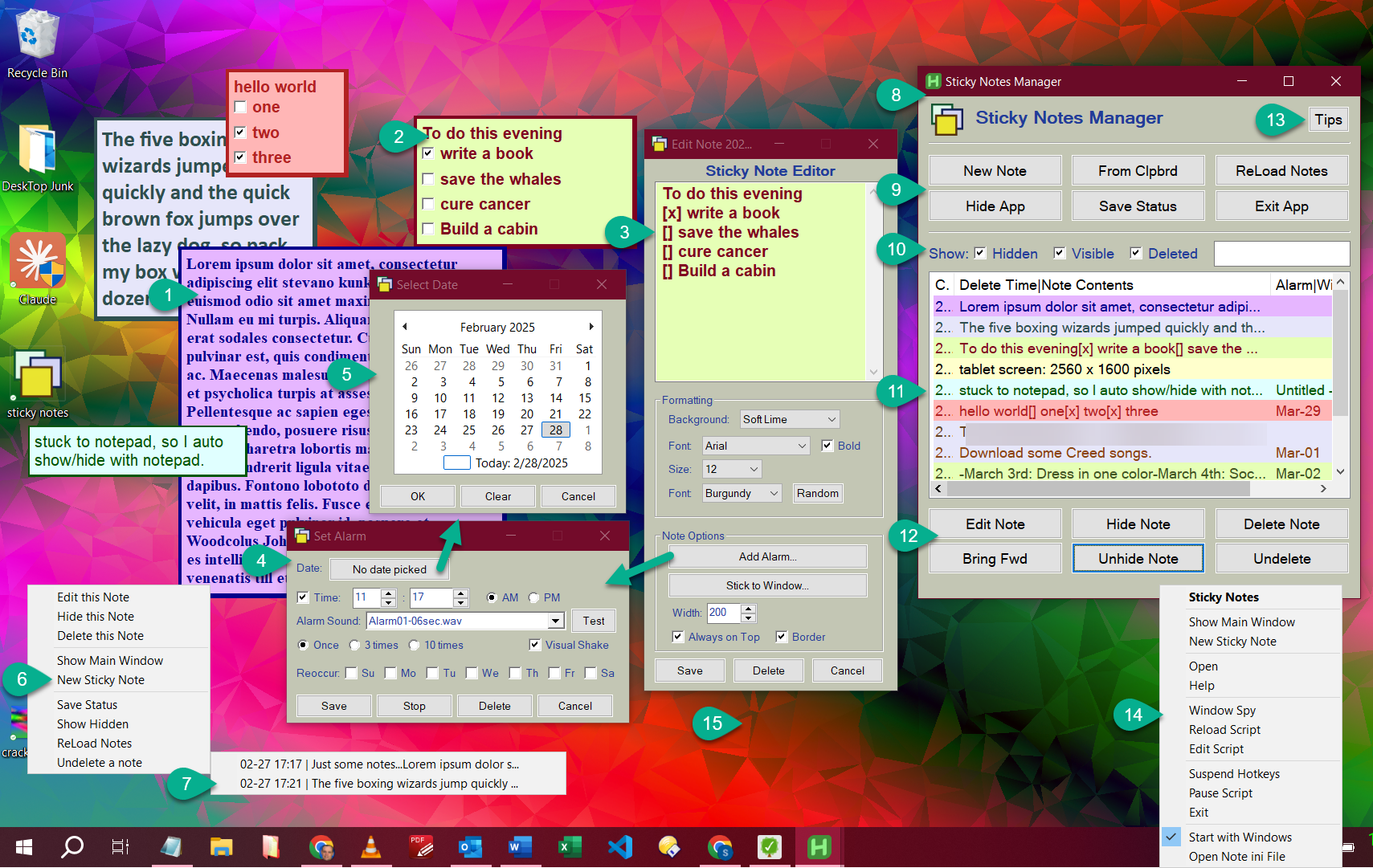
Task: Click the green H AutoHotkey taskbar icon
Action: coord(819,846)
